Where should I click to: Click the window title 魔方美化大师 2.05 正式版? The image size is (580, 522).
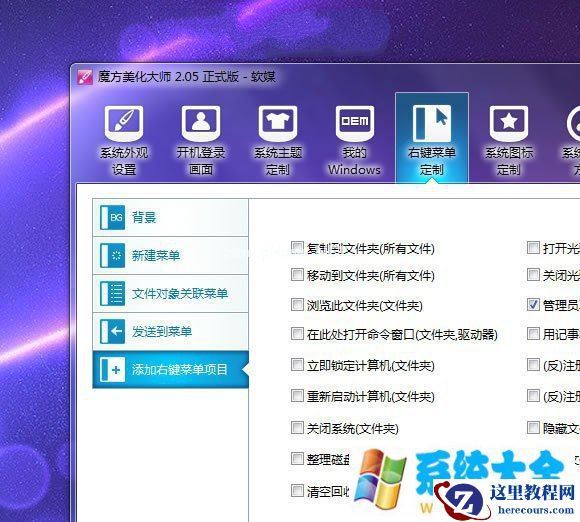point(168,77)
